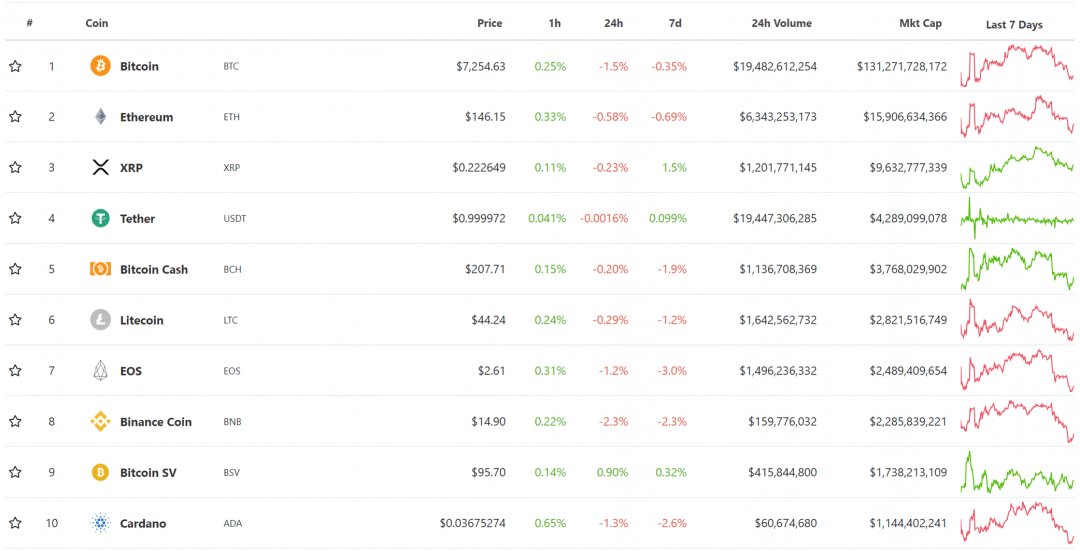The image size is (1080, 551).
Task: Sort by the 1h change column
Action: [x=554, y=23]
